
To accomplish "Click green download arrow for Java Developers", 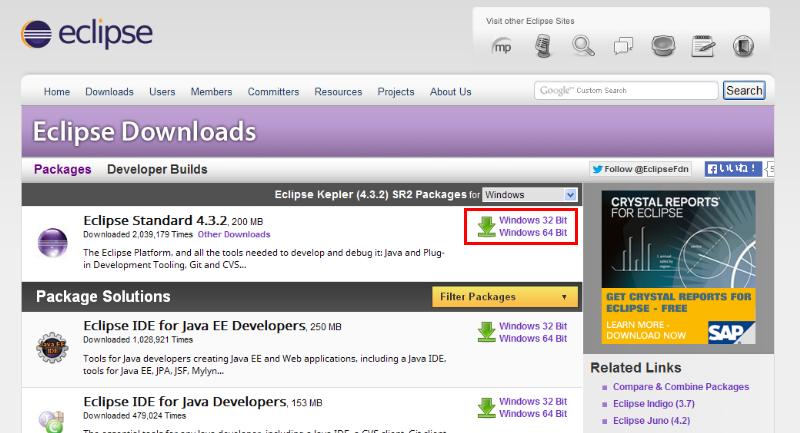I will point(486,407).
